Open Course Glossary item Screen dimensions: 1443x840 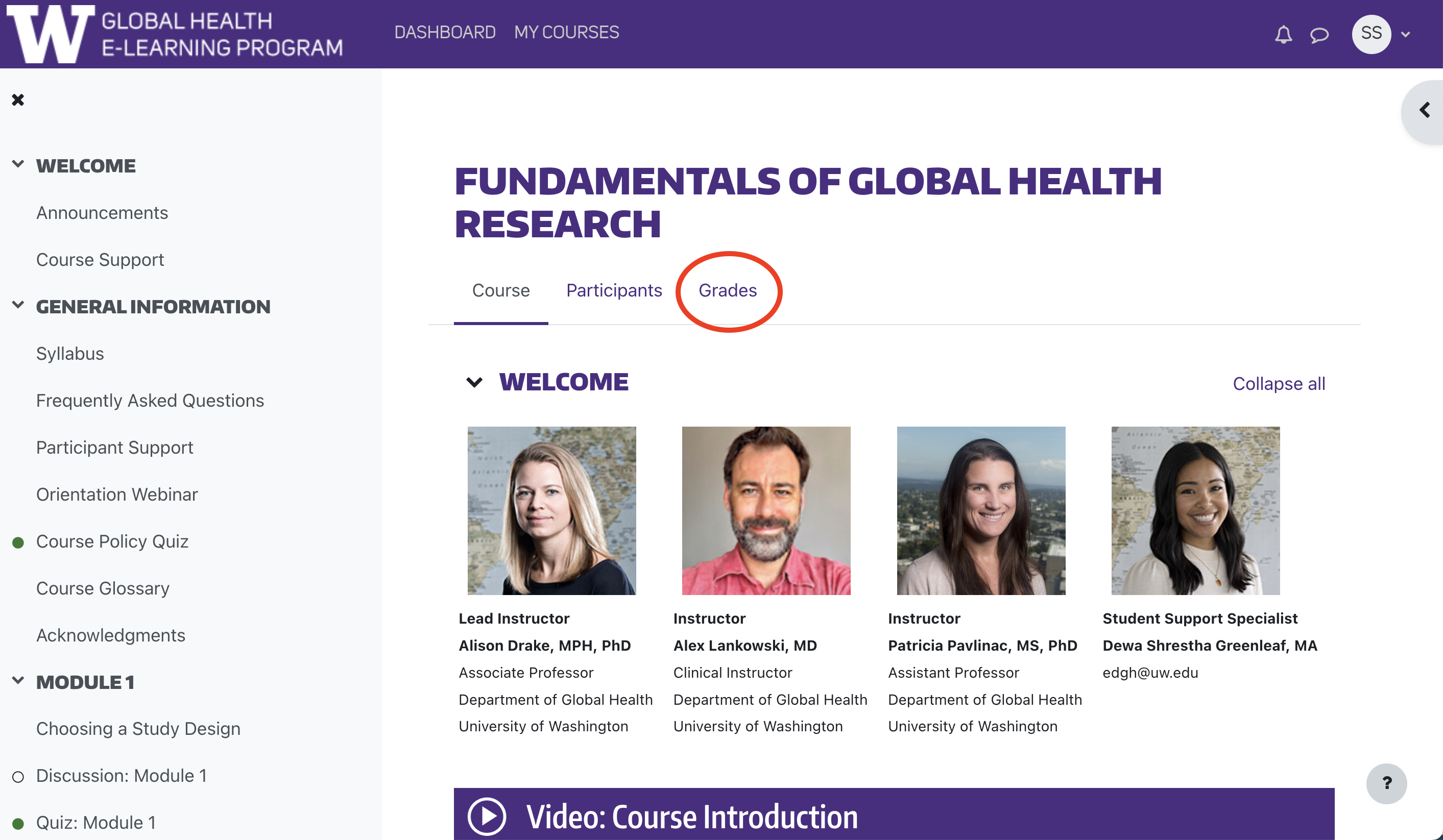tap(103, 588)
